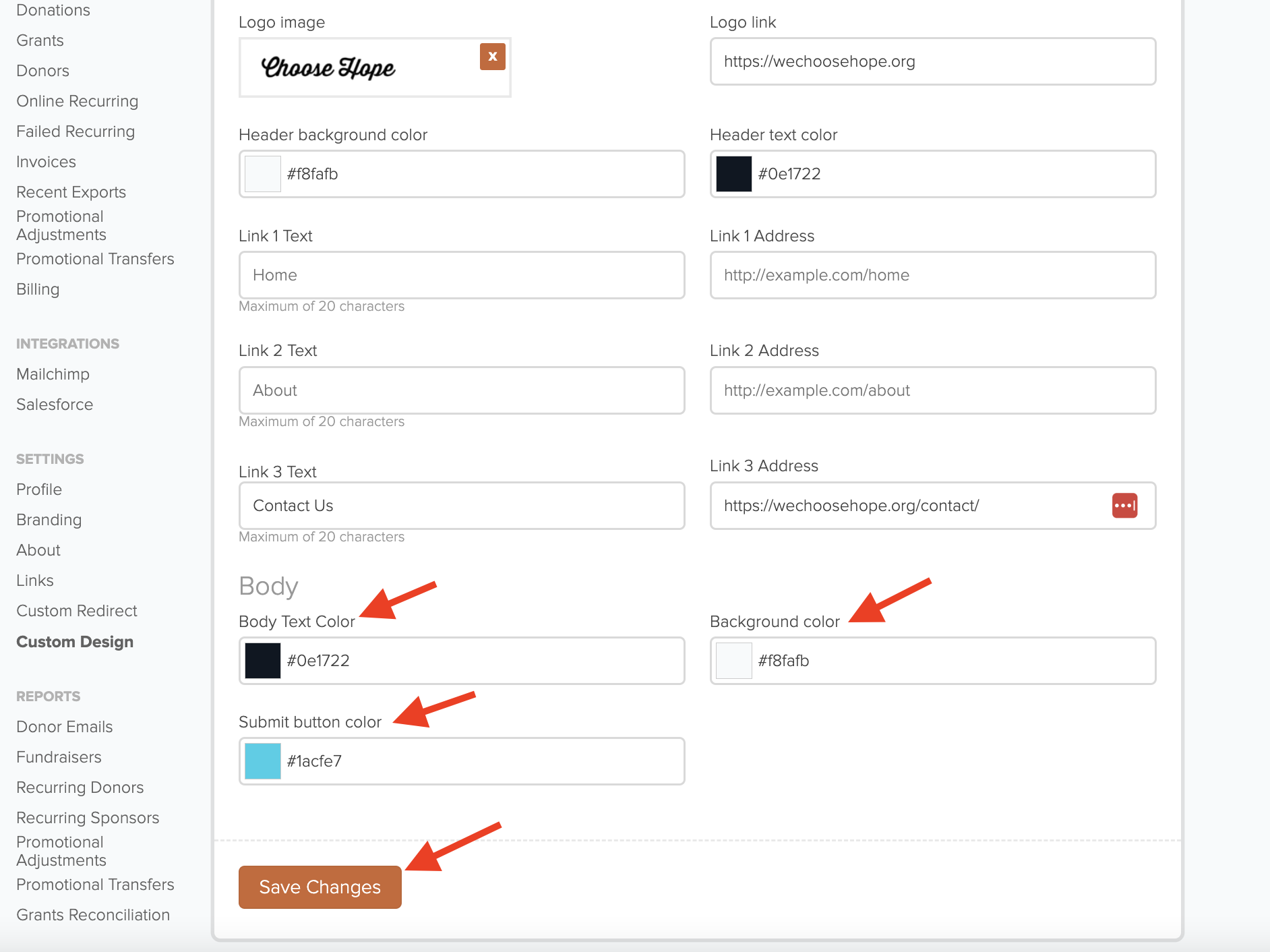Open the Body Text Color swatch
Image resolution: width=1270 pixels, height=952 pixels.
pos(263,661)
